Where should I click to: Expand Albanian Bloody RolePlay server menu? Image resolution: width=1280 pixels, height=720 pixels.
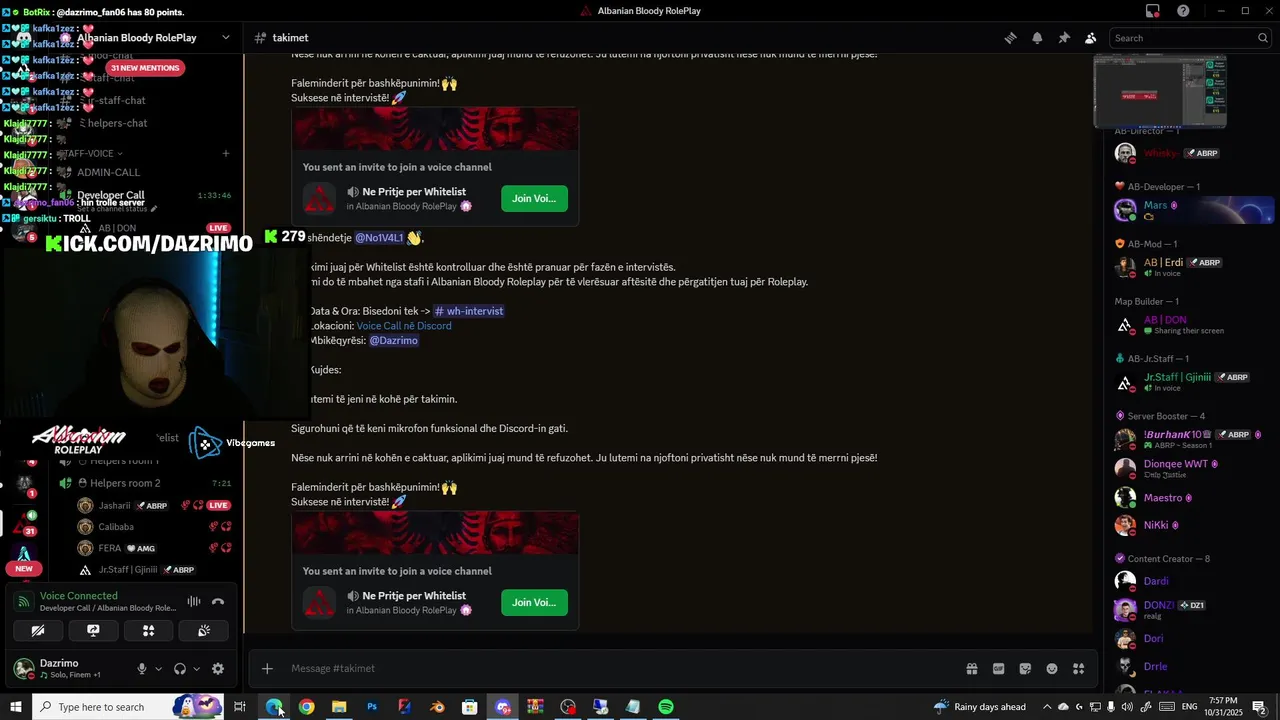(226, 38)
